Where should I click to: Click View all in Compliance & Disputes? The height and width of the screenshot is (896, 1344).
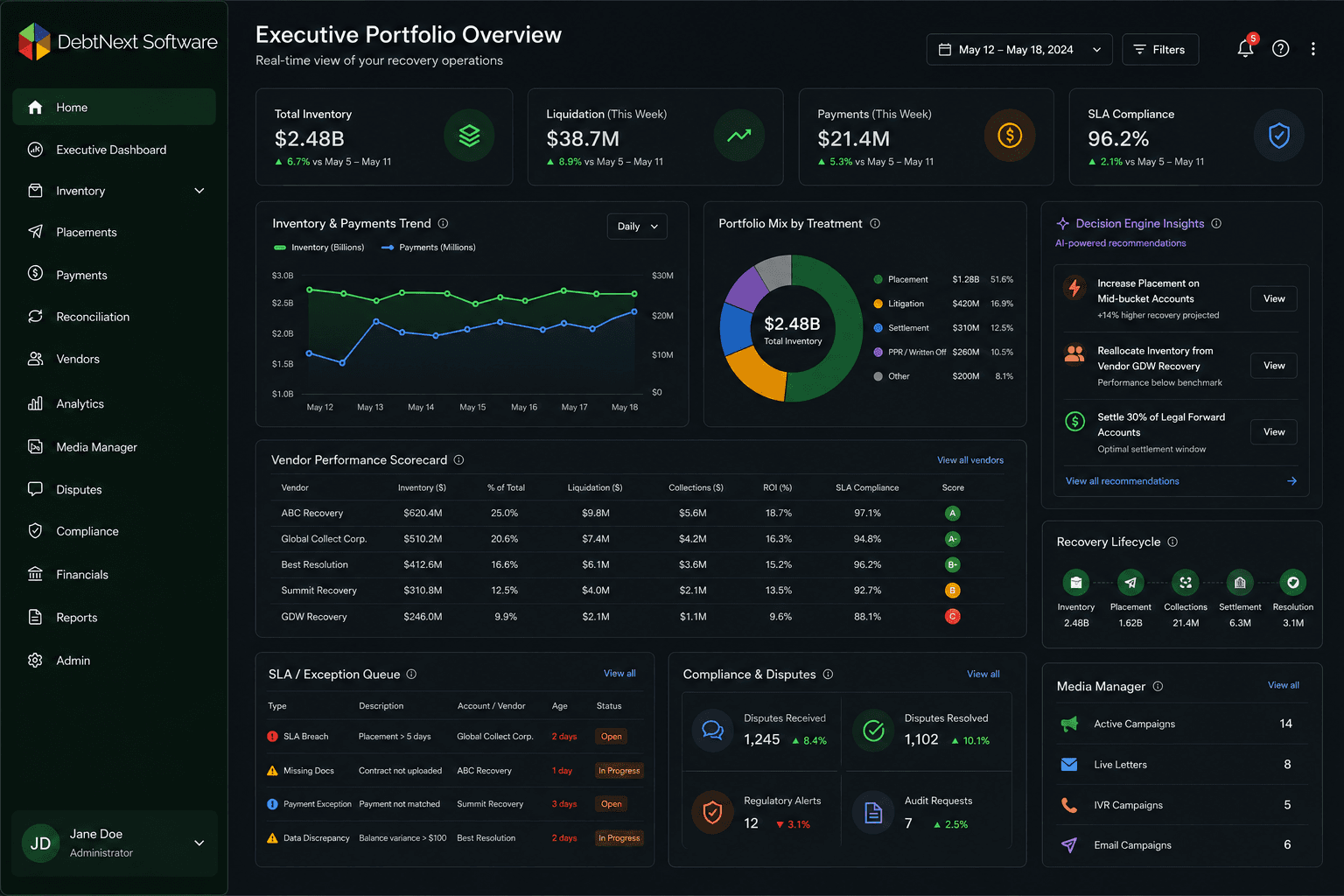983,674
